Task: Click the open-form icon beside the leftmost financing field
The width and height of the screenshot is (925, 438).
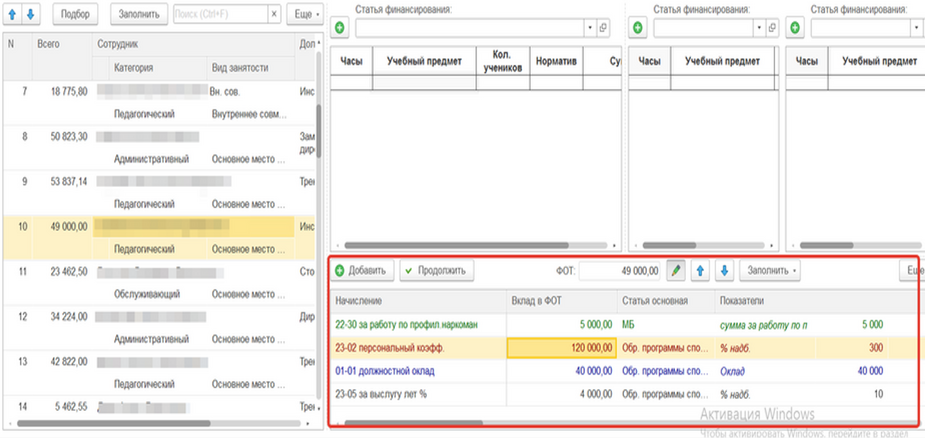Action: coord(603,28)
